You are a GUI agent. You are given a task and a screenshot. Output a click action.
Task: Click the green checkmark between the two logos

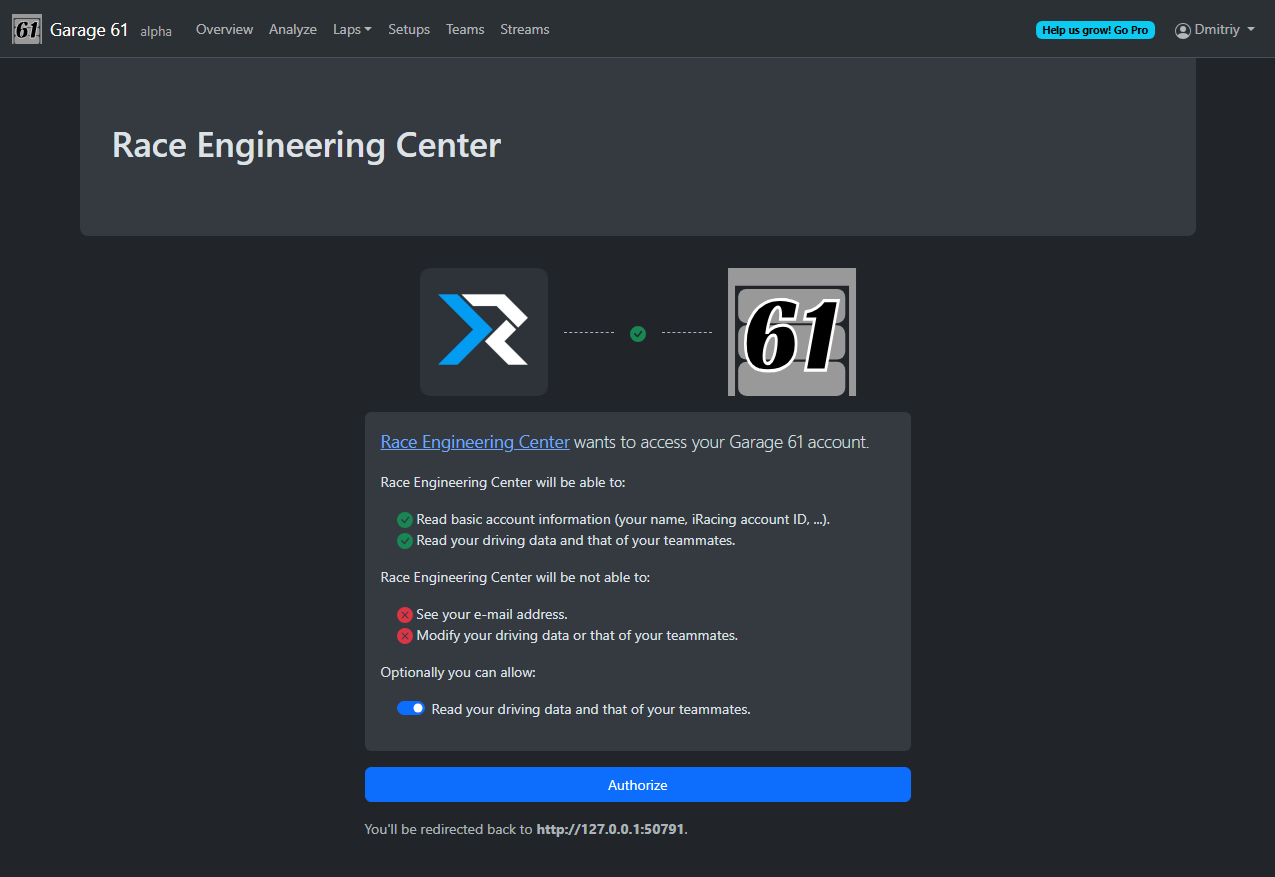[x=637, y=334]
